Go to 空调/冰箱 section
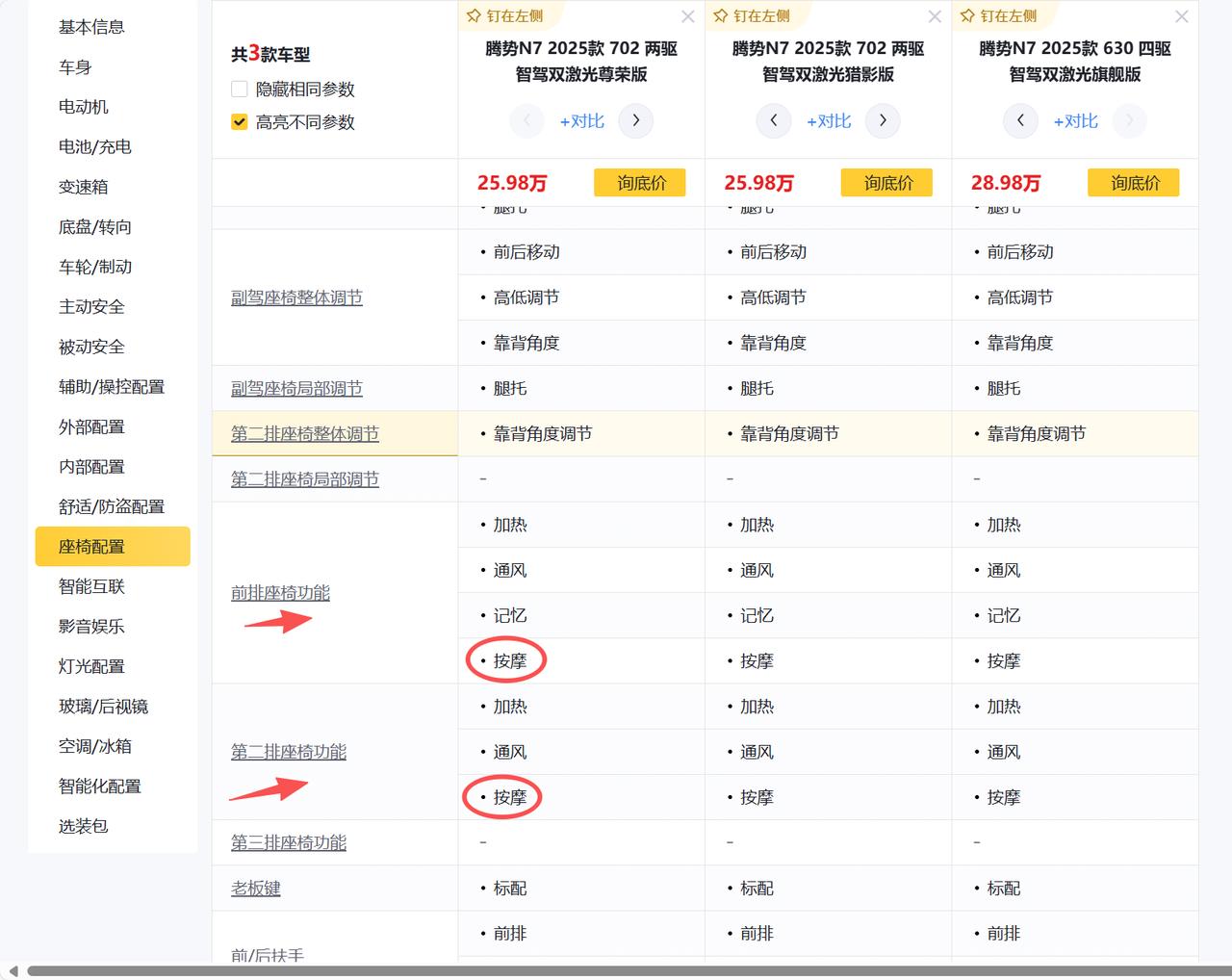 (95, 746)
